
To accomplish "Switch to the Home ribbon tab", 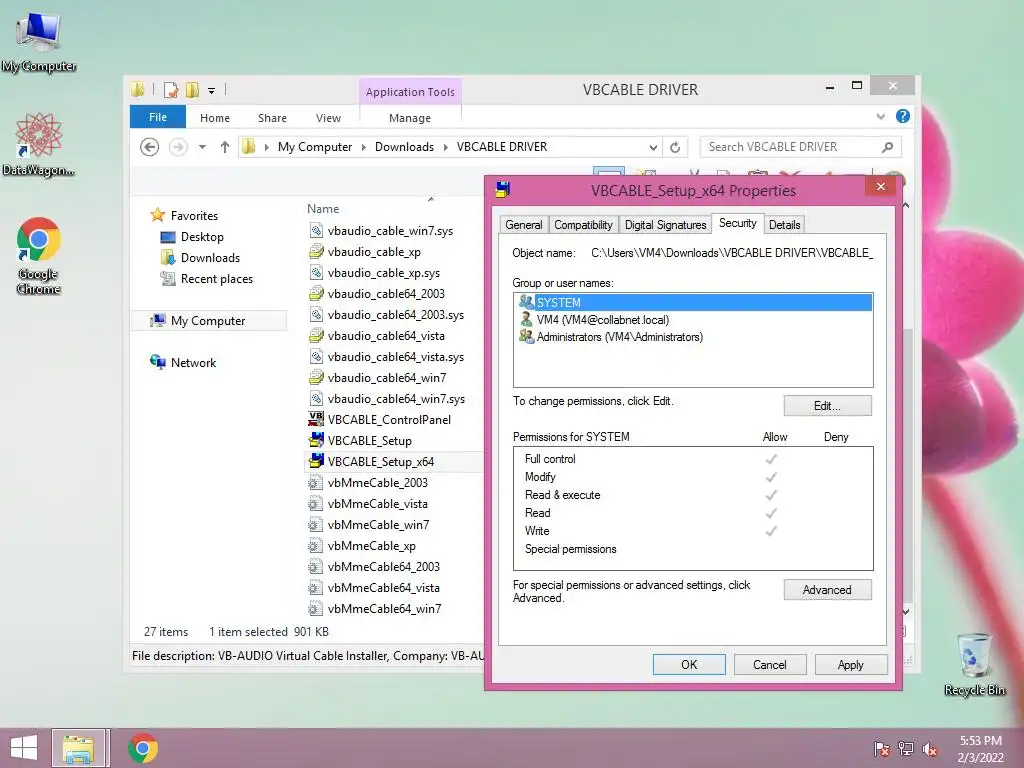I will click(215, 118).
